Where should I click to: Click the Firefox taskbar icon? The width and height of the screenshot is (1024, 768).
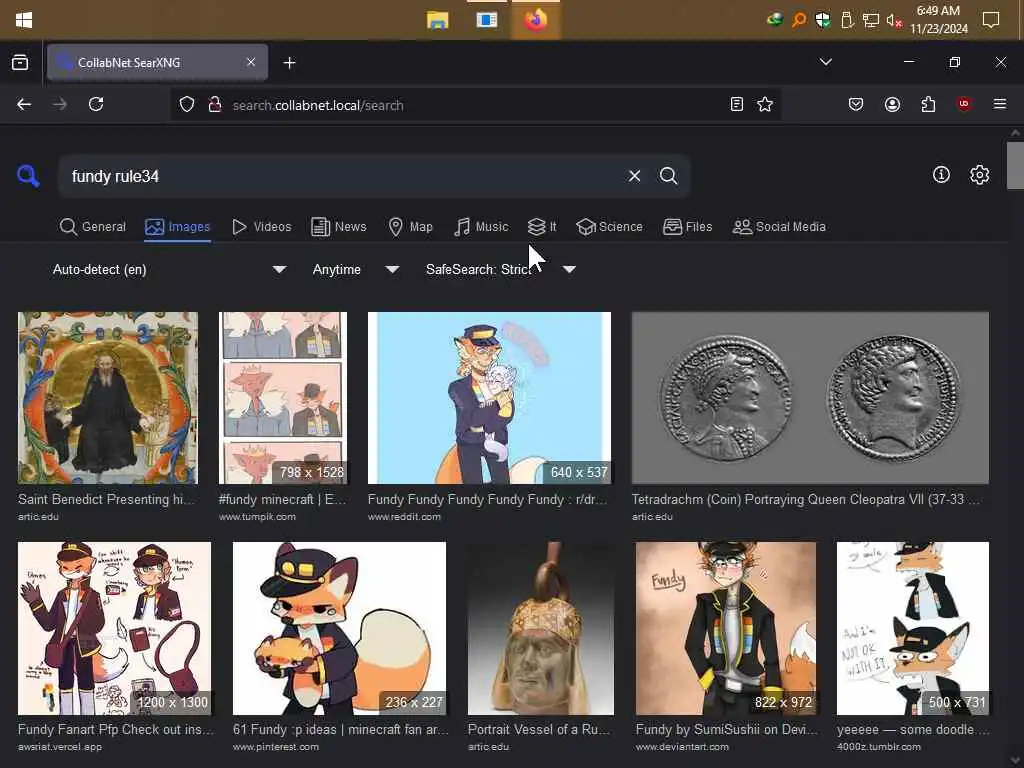tap(536, 20)
